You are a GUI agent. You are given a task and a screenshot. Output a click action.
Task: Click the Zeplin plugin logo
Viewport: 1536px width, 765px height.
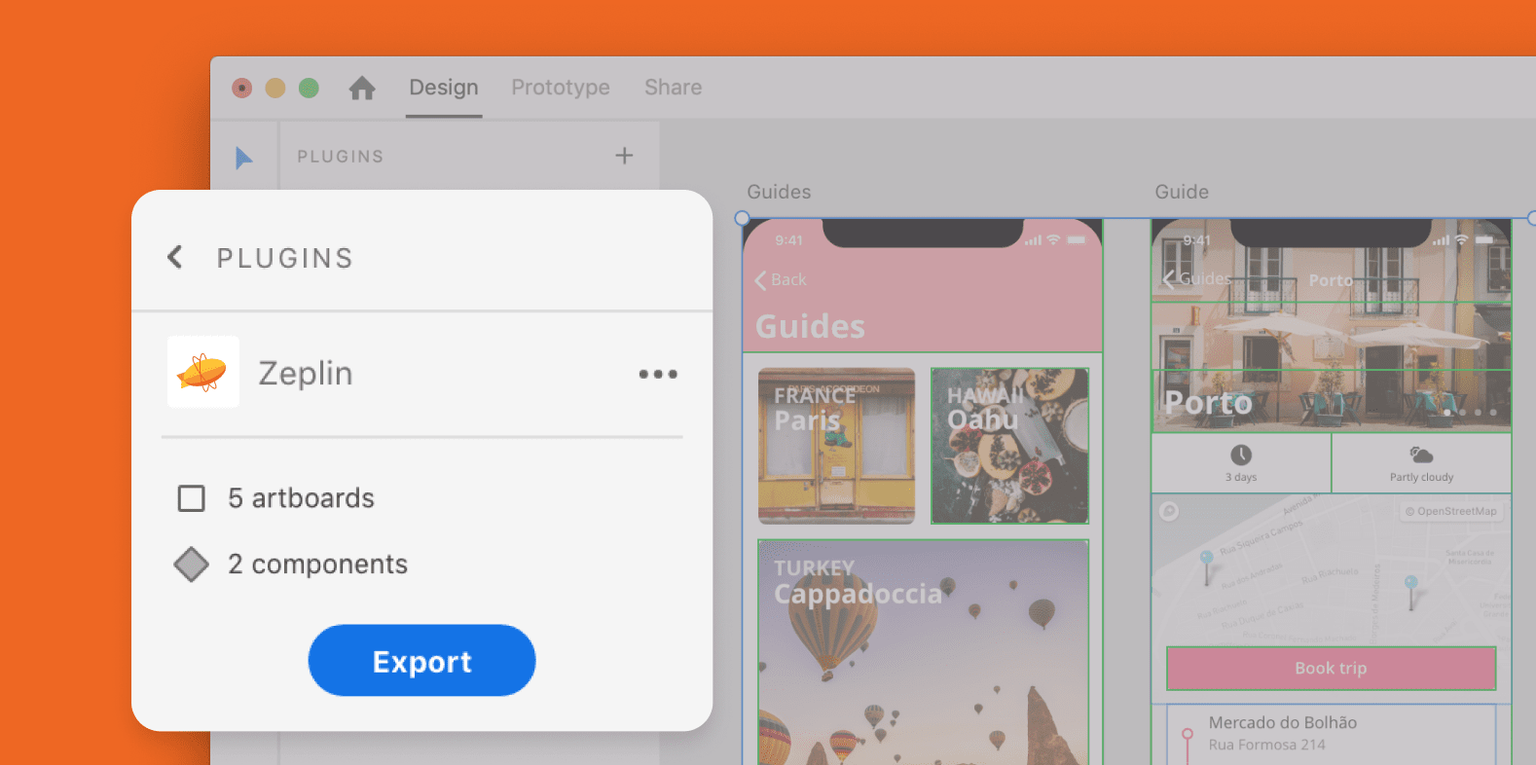pos(203,373)
